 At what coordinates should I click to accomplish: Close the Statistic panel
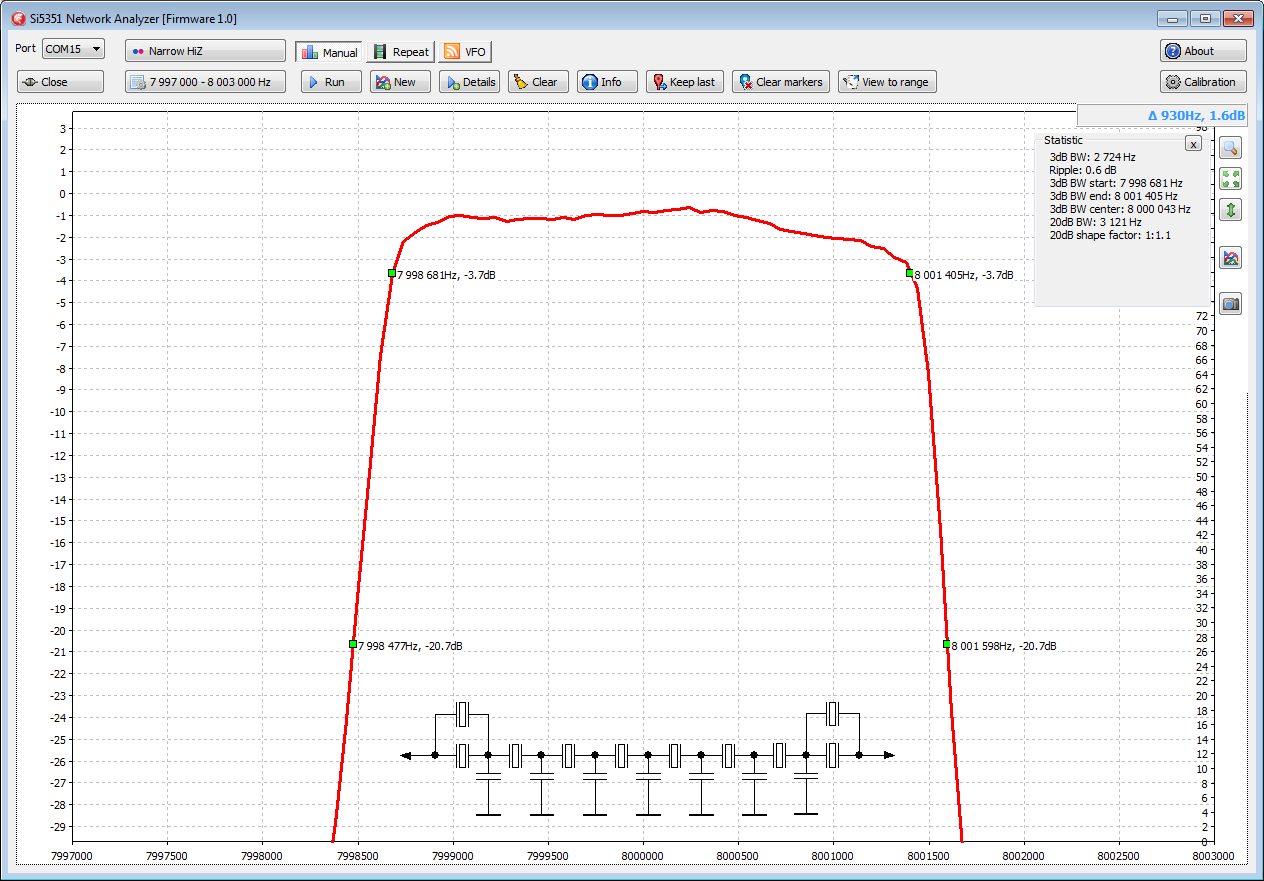pyautogui.click(x=1192, y=144)
